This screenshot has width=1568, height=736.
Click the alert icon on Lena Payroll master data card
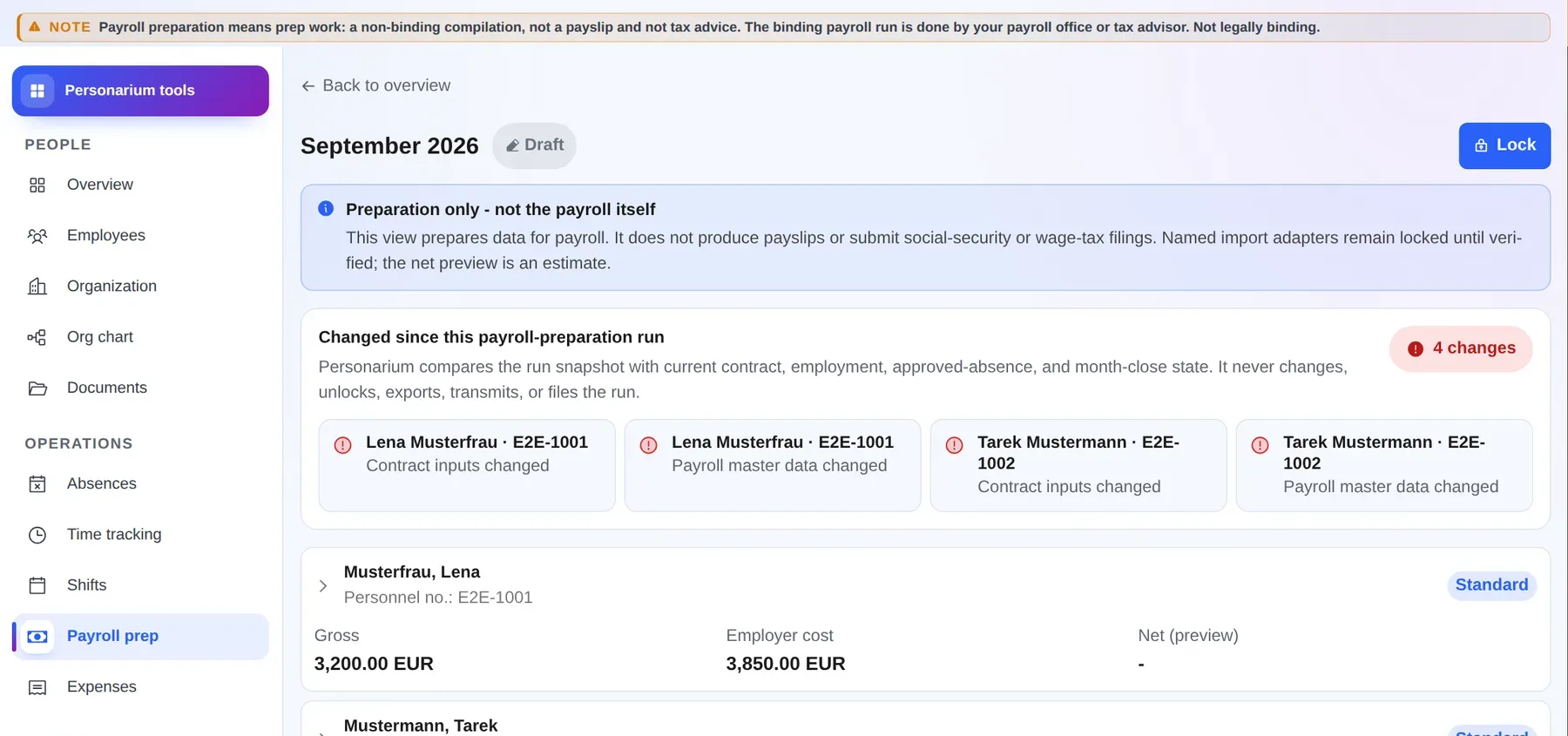[x=649, y=445]
